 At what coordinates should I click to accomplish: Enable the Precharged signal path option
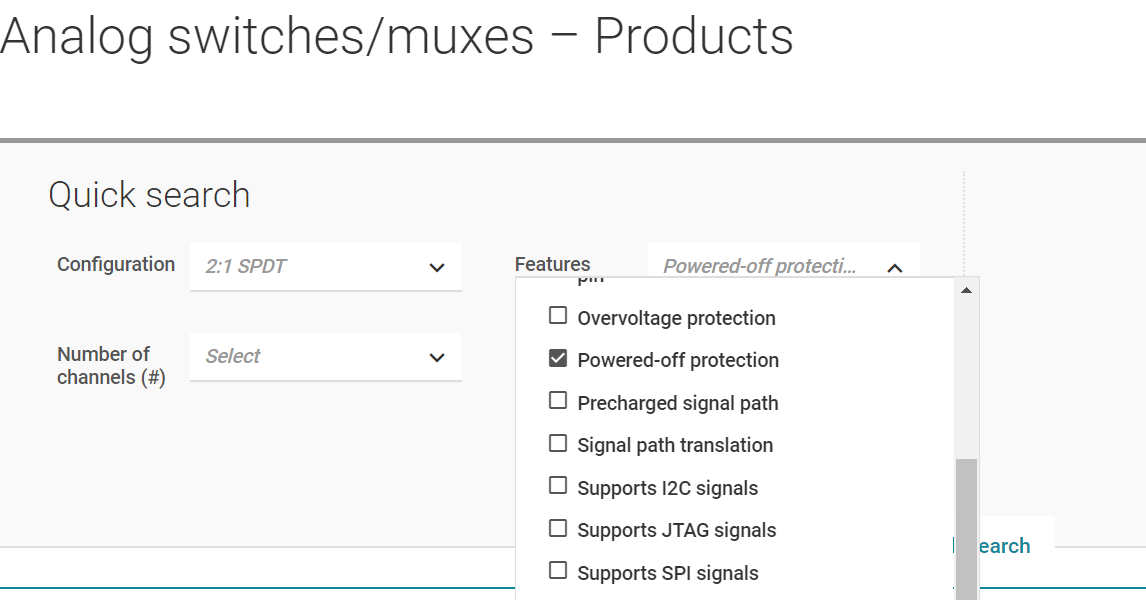(558, 402)
